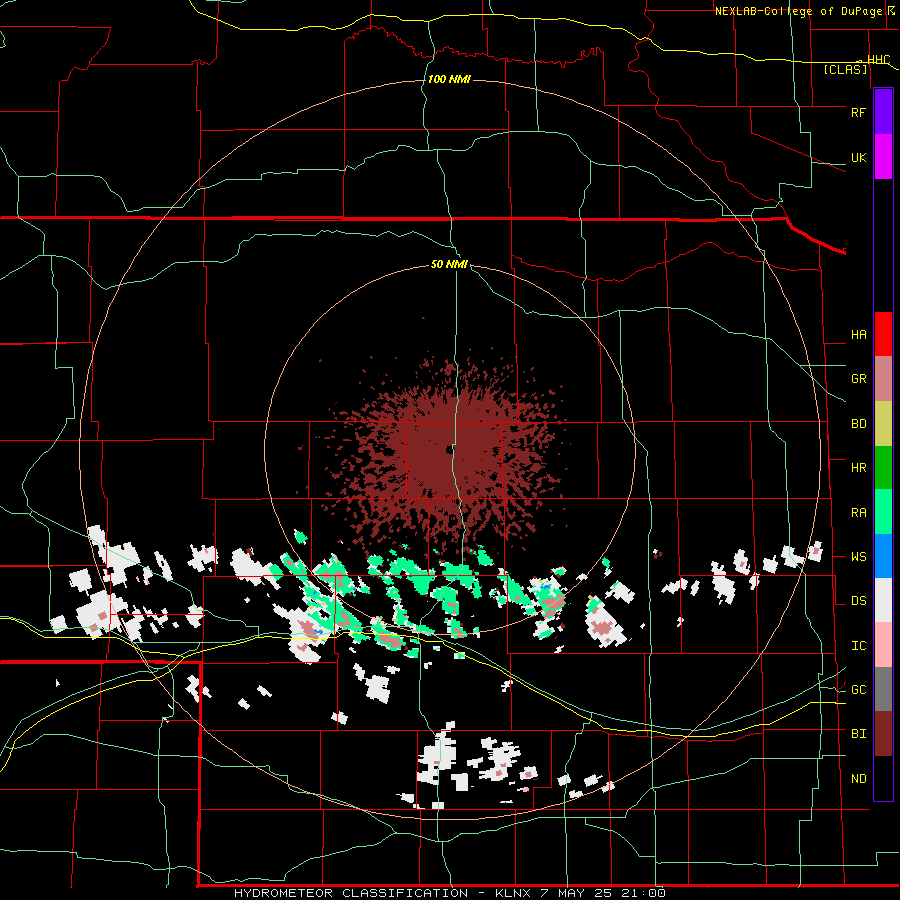Click the 'WS' legend label
This screenshot has width=900, height=900.
coord(858,557)
